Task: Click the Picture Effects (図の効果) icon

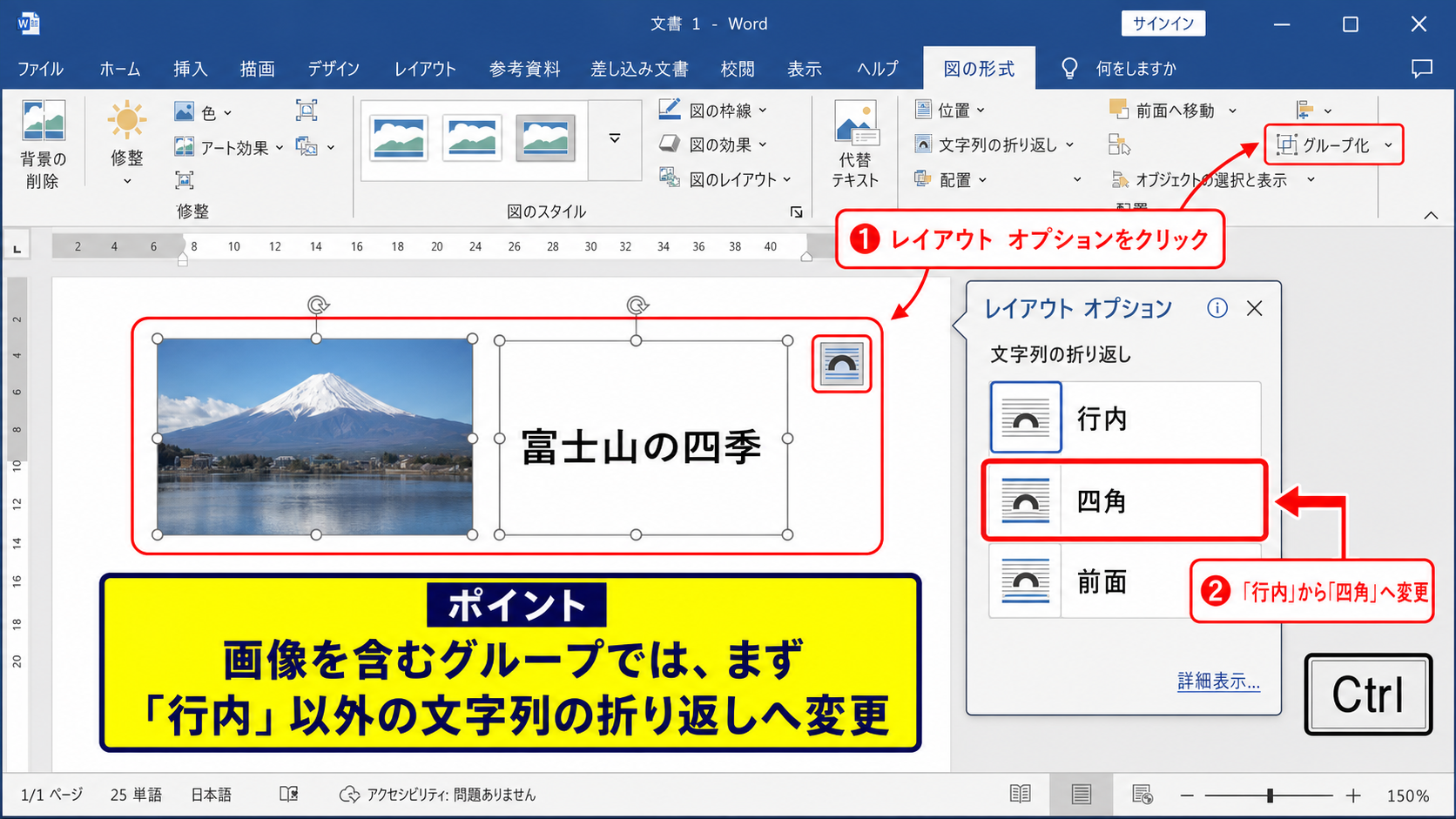Action: 670,144
